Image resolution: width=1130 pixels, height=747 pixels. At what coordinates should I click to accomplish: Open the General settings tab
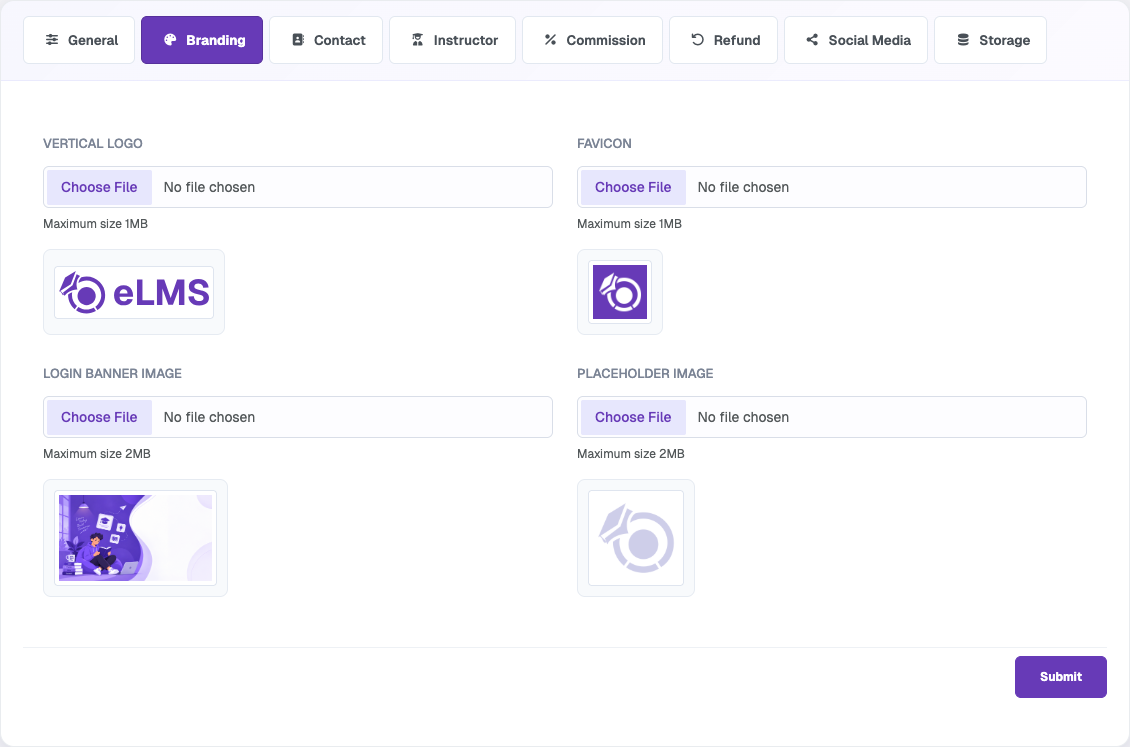[x=79, y=40]
